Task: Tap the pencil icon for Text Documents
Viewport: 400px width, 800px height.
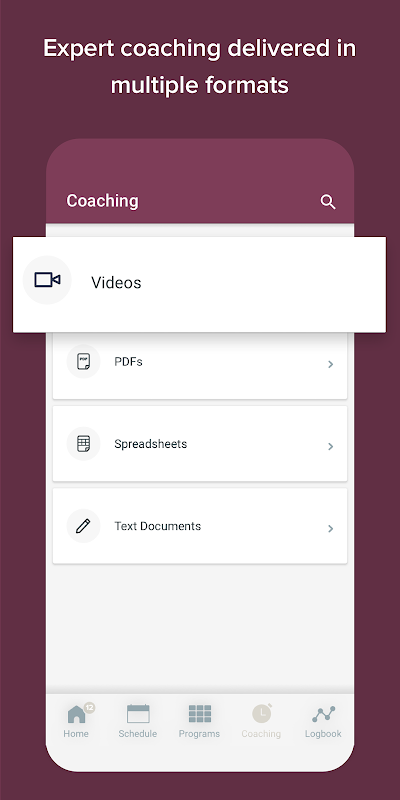Action: coord(83,526)
